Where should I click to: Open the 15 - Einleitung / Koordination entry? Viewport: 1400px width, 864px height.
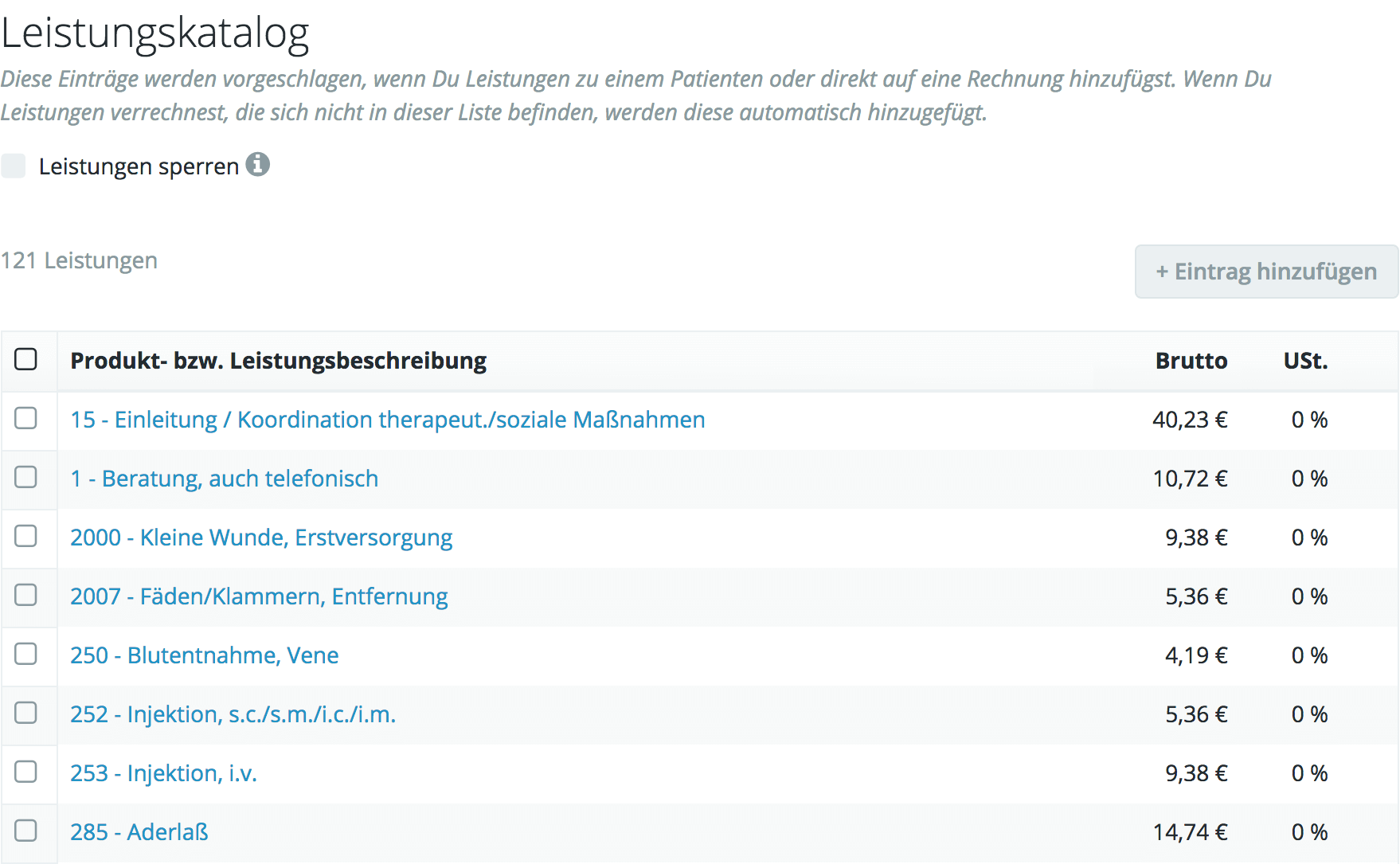coord(387,420)
